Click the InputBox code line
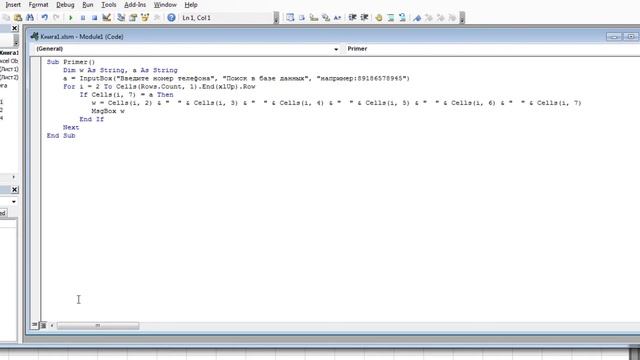This screenshot has height=360, width=640. (236, 78)
